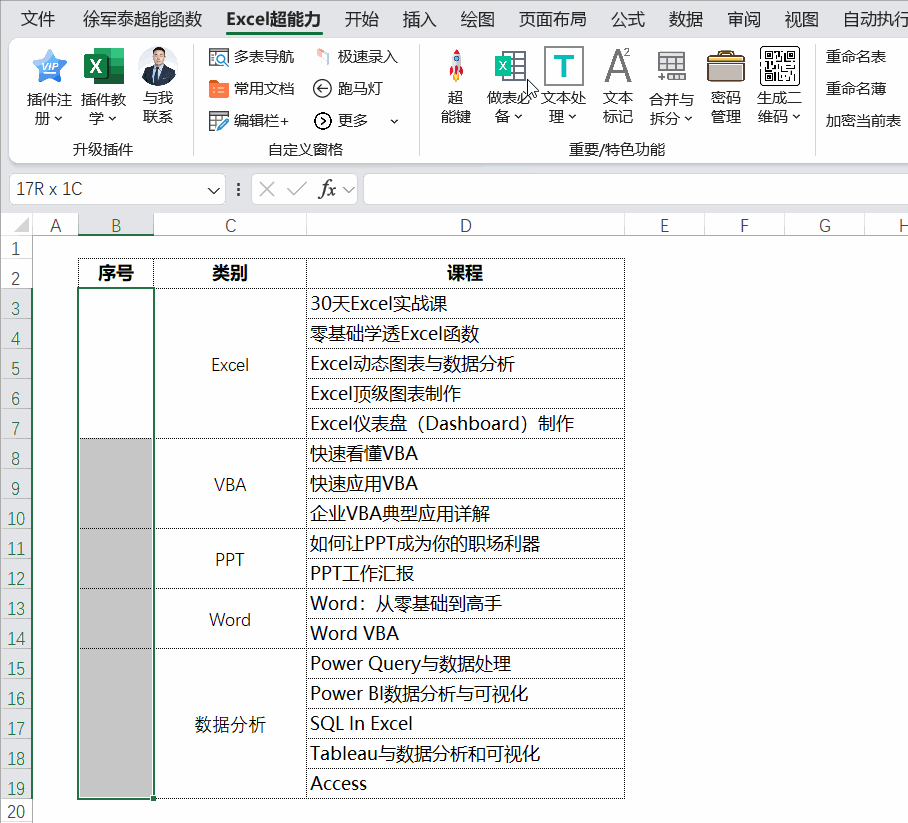908x823 pixels.
Task: Select column D header
Action: point(466,225)
